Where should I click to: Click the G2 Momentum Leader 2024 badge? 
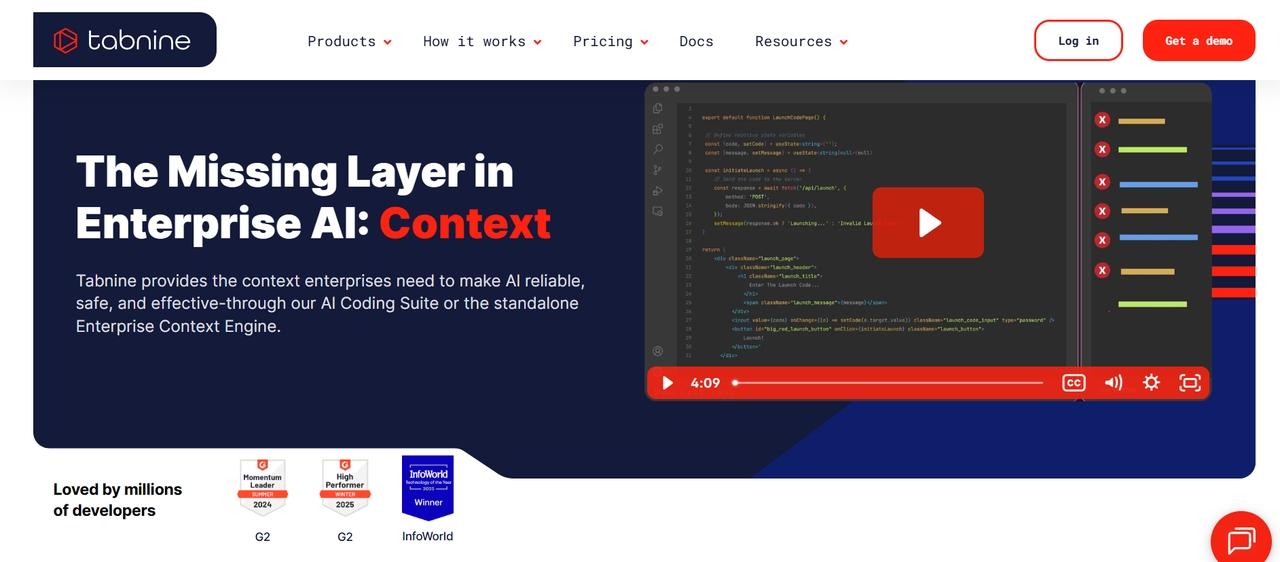(262, 487)
